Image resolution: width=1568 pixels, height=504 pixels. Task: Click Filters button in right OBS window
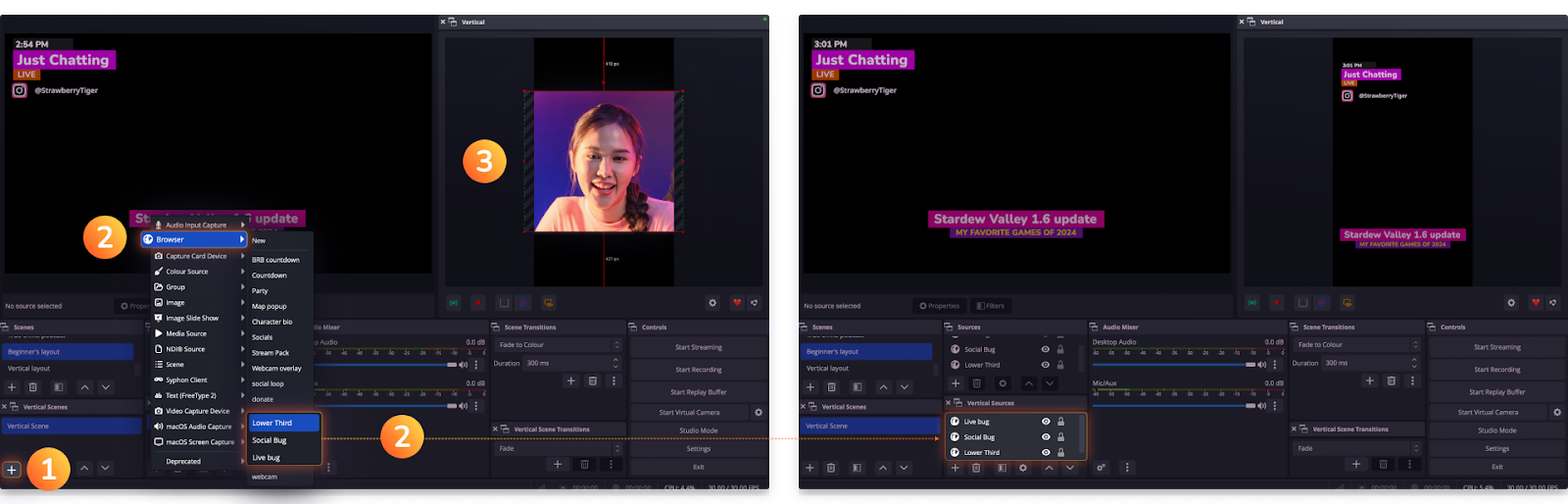[990, 306]
